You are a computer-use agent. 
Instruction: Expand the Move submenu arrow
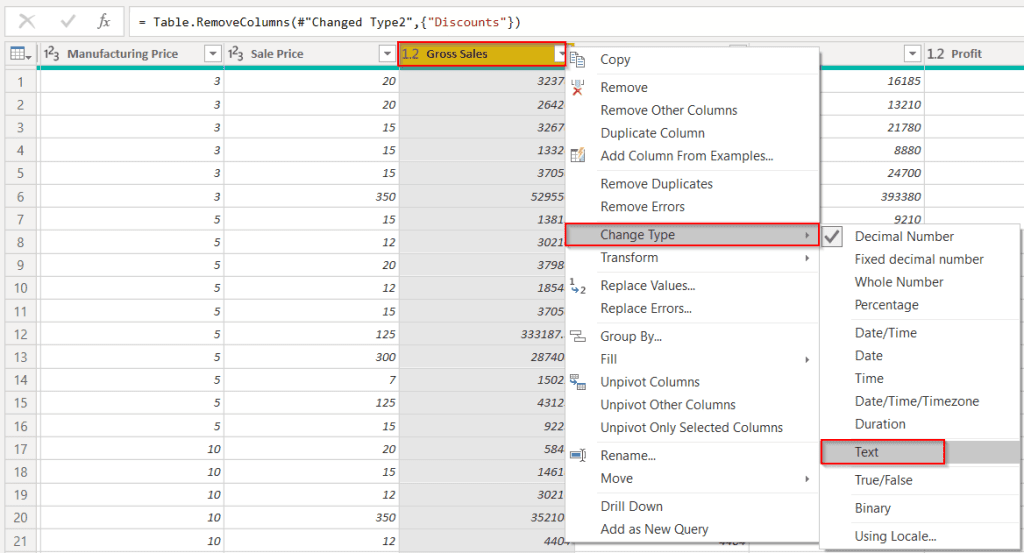tap(807, 479)
